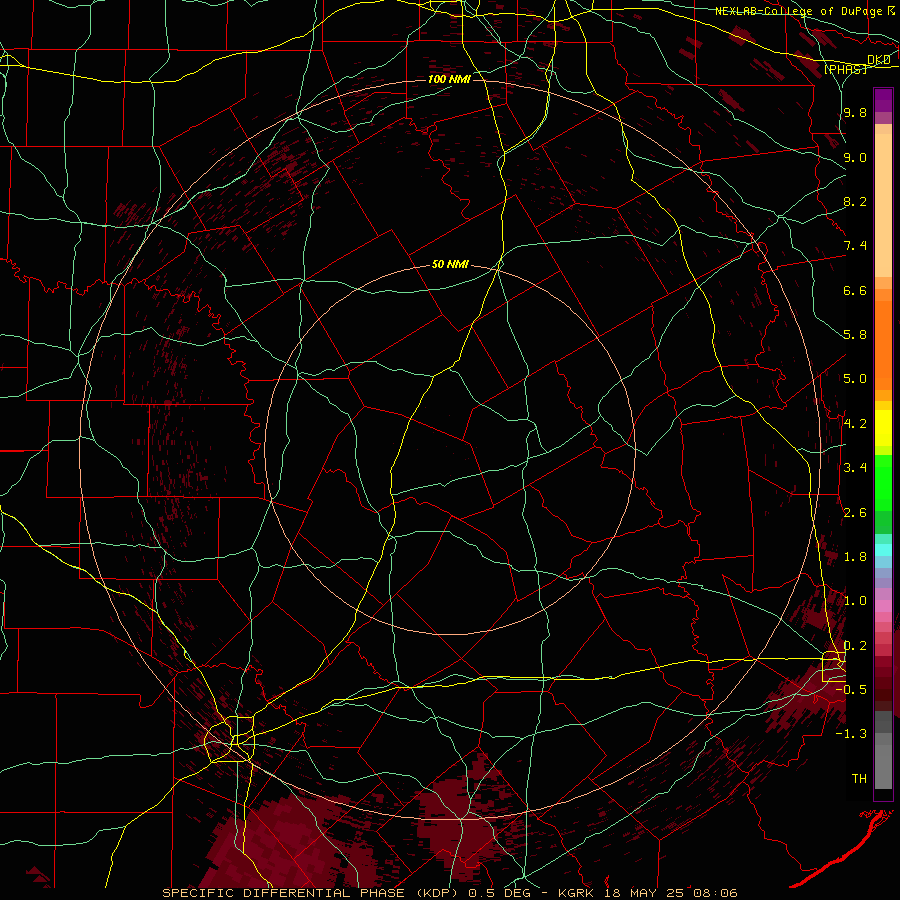Pick the cyan segment of the color bar

point(883,550)
